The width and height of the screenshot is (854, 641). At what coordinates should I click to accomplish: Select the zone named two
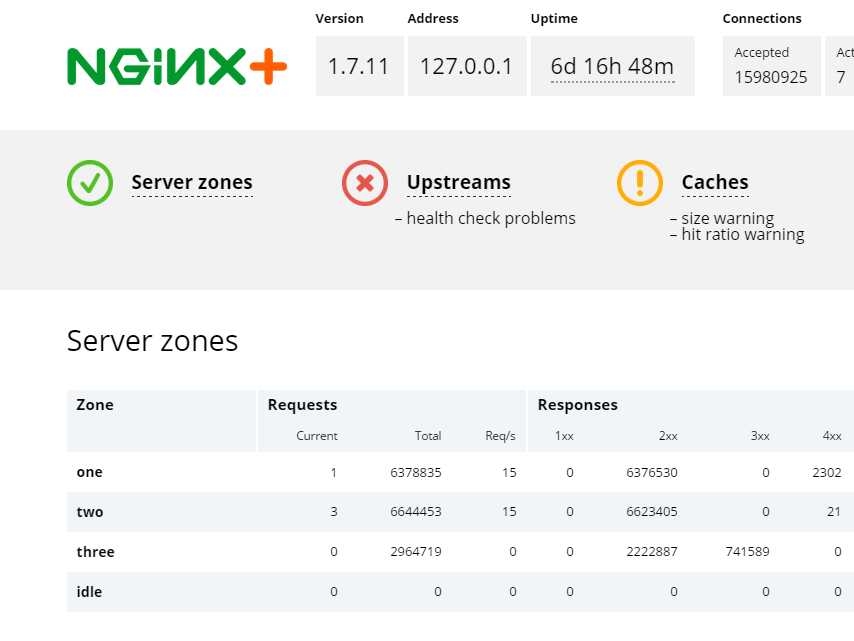click(x=89, y=512)
